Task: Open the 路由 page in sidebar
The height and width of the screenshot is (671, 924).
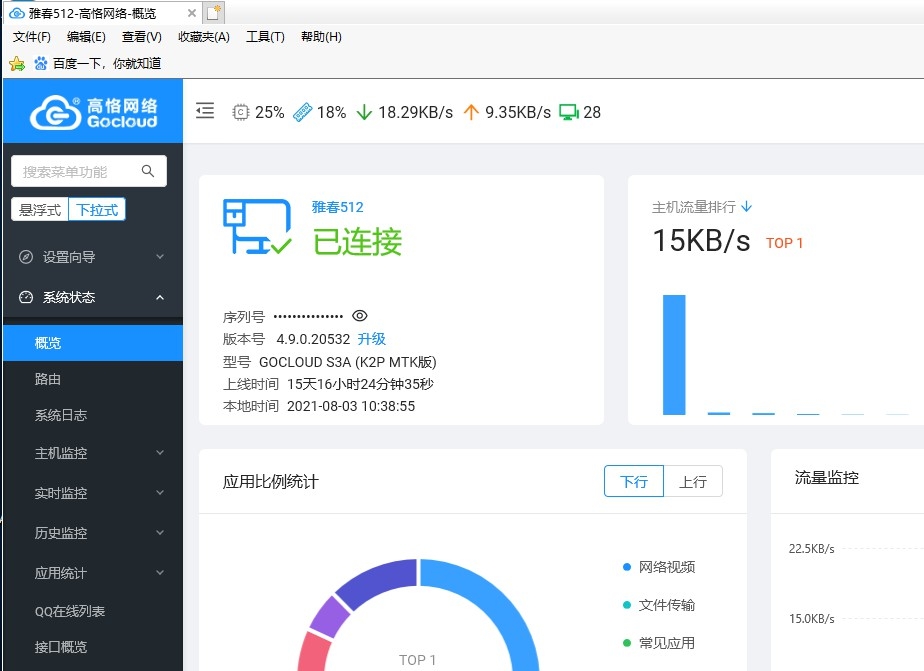Action: coord(48,379)
